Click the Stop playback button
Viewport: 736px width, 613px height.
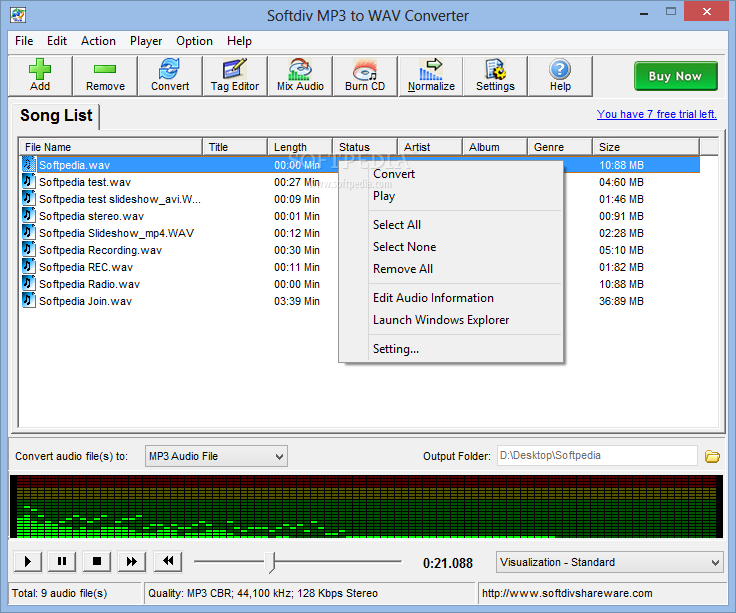[97, 561]
